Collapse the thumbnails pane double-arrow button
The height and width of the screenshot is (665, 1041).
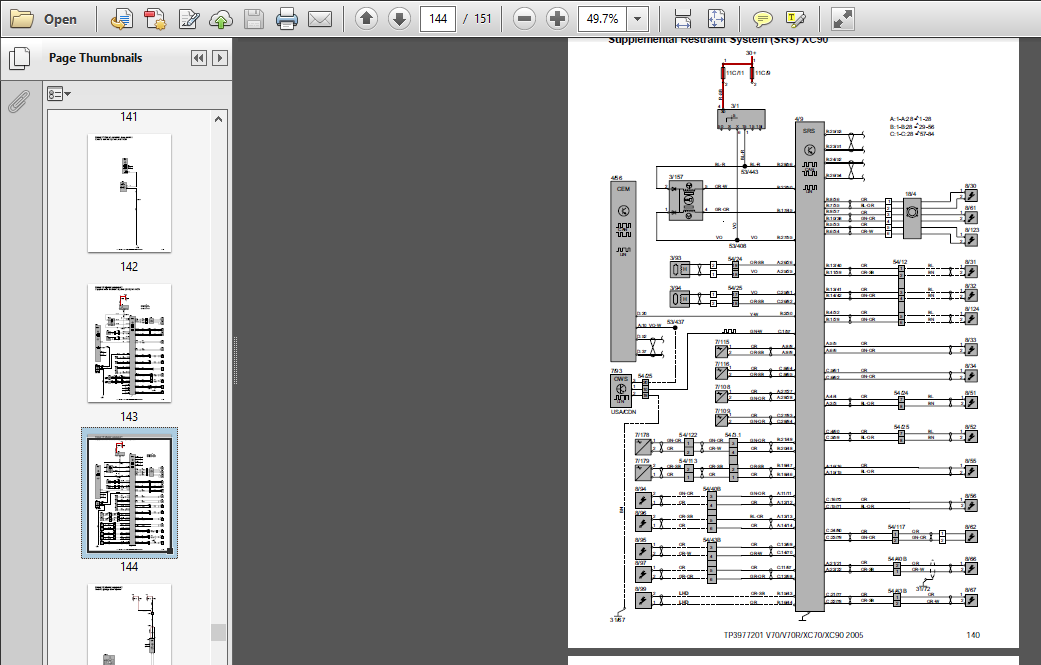coord(199,58)
